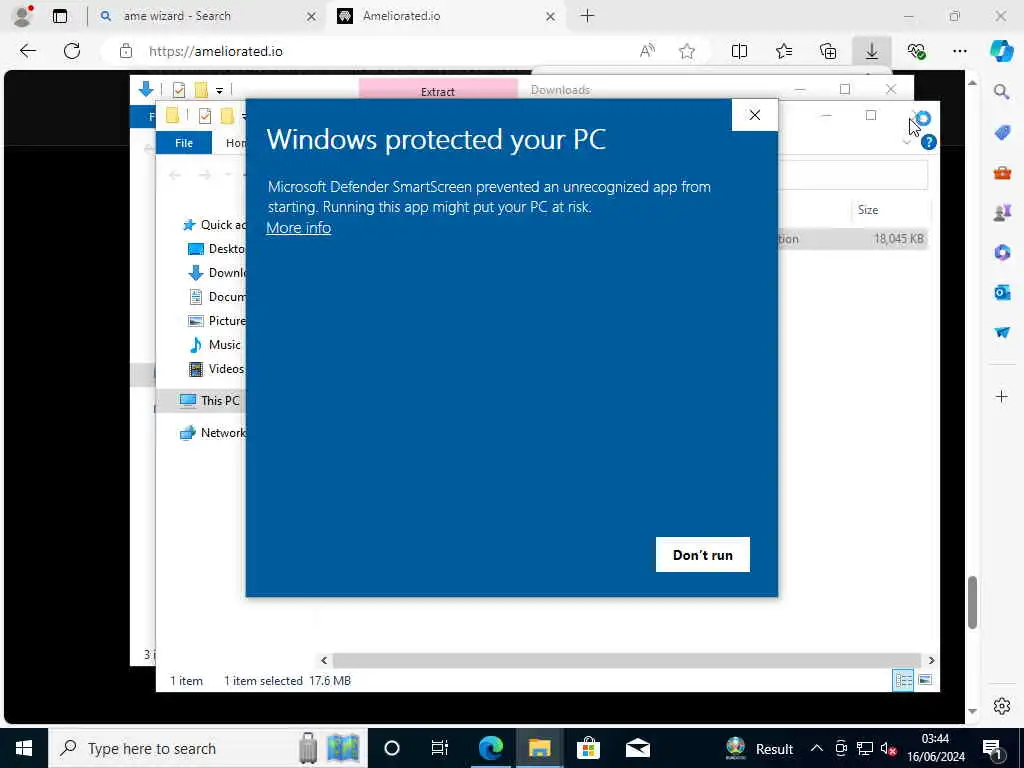1024x768 pixels.
Task: Open the Windows Start menu
Action: click(24, 748)
